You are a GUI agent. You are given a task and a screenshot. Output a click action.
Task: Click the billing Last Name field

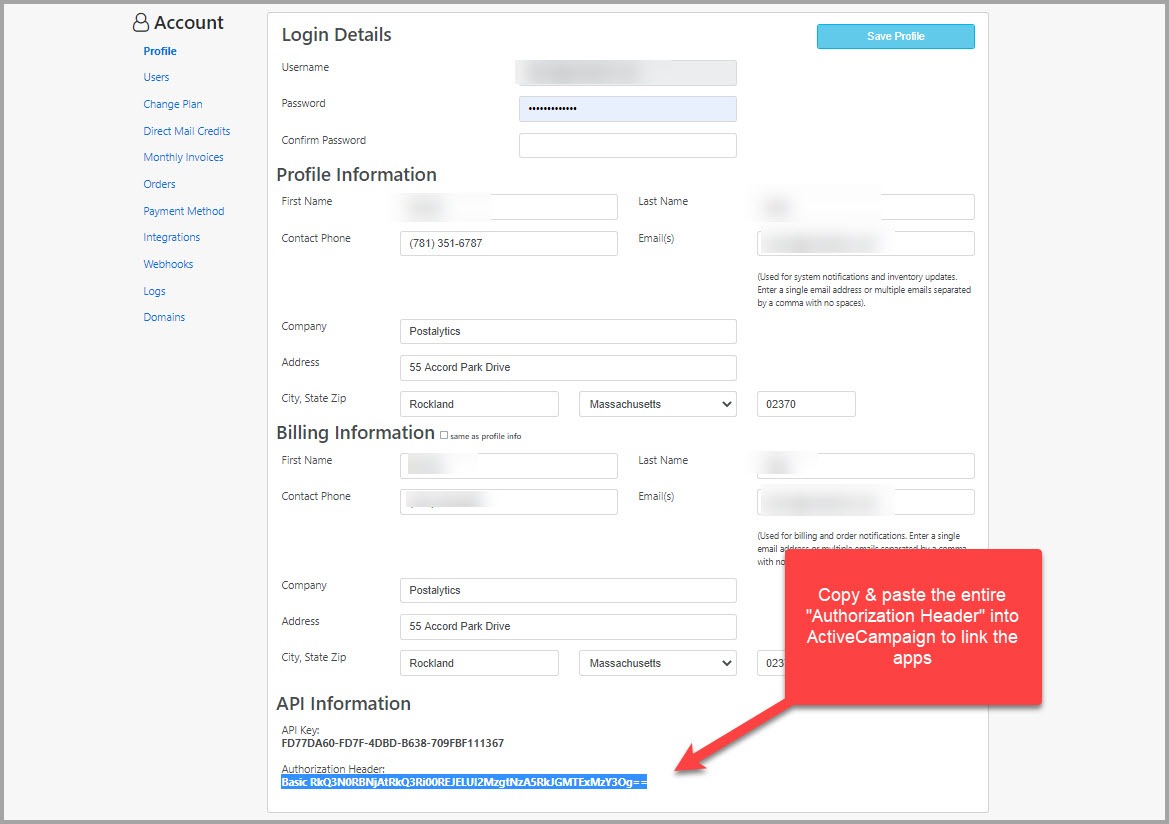[866, 465]
